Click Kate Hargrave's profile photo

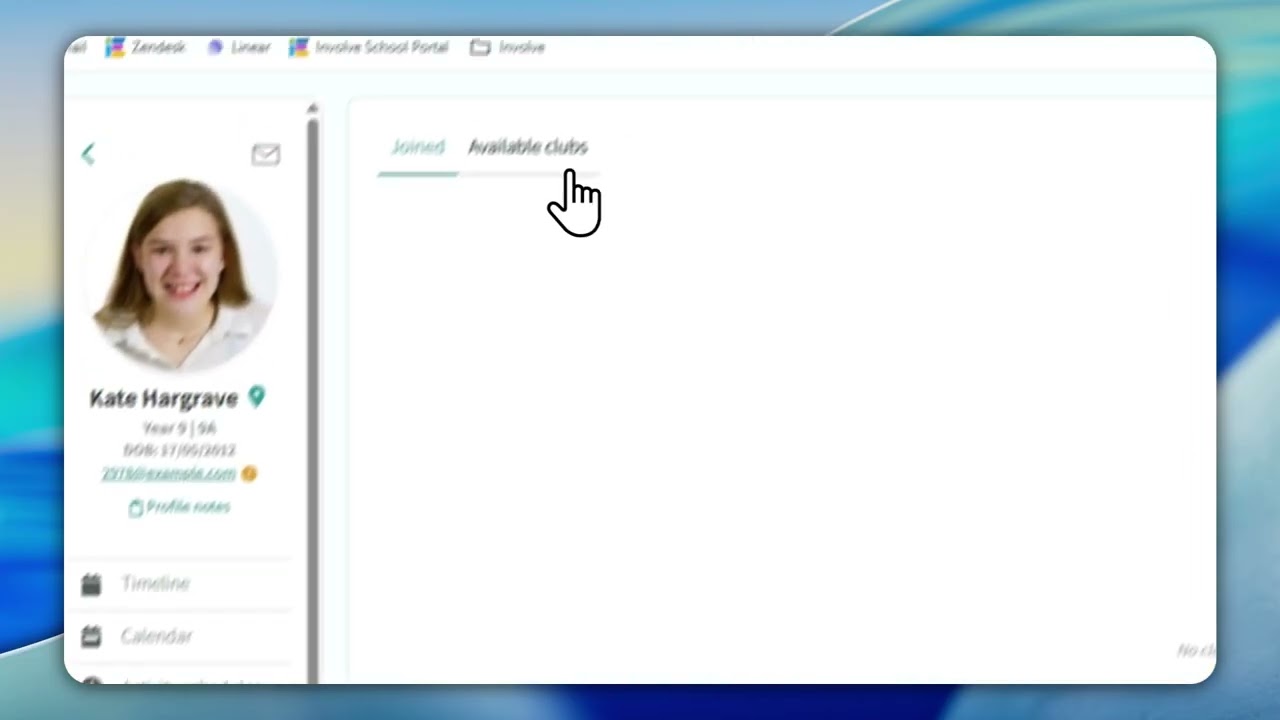click(185, 275)
